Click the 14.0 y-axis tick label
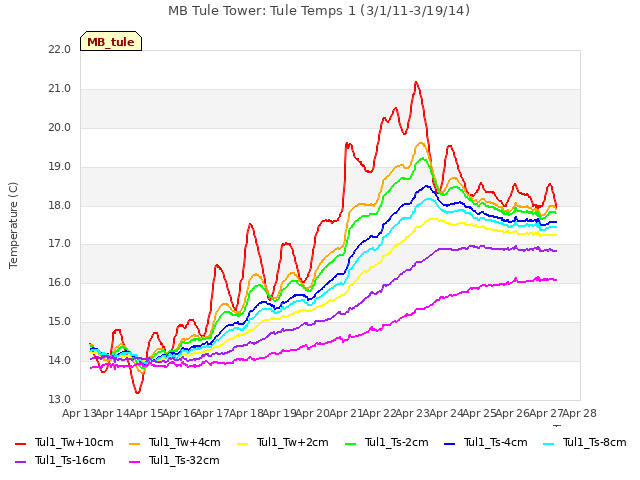This screenshot has height=480, width=640. pos(60,361)
